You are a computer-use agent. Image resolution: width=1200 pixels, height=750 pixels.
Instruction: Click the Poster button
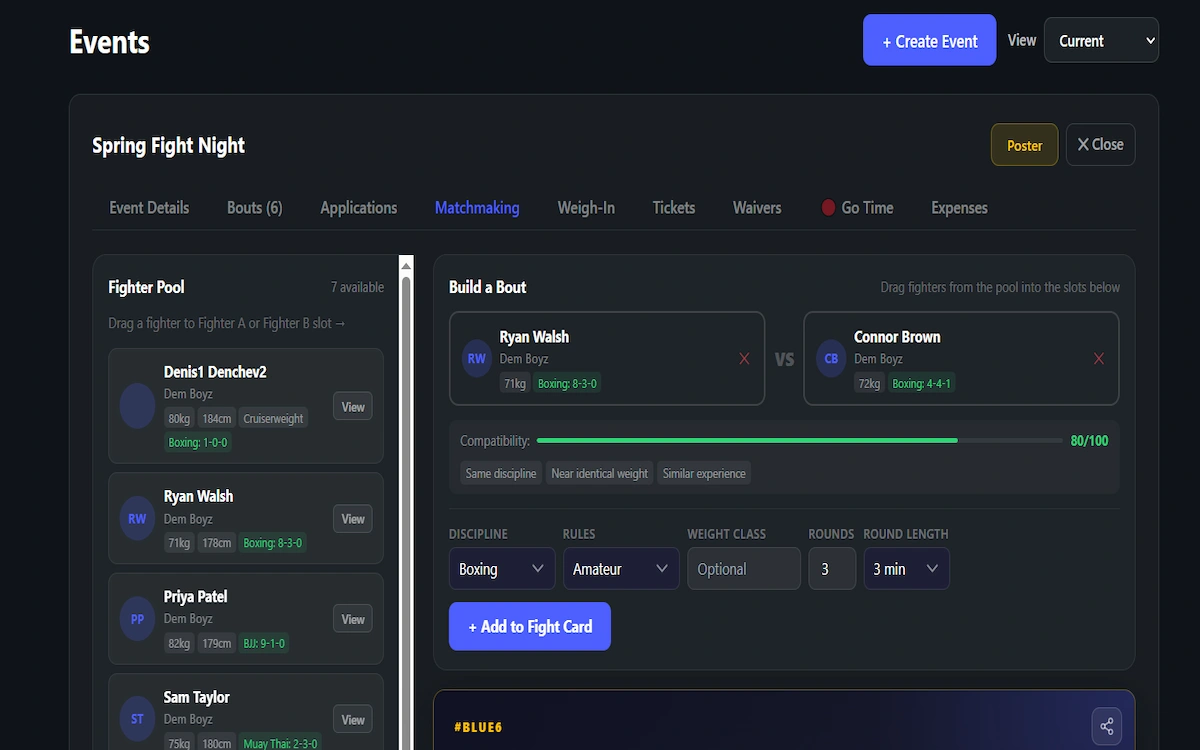click(x=1024, y=145)
